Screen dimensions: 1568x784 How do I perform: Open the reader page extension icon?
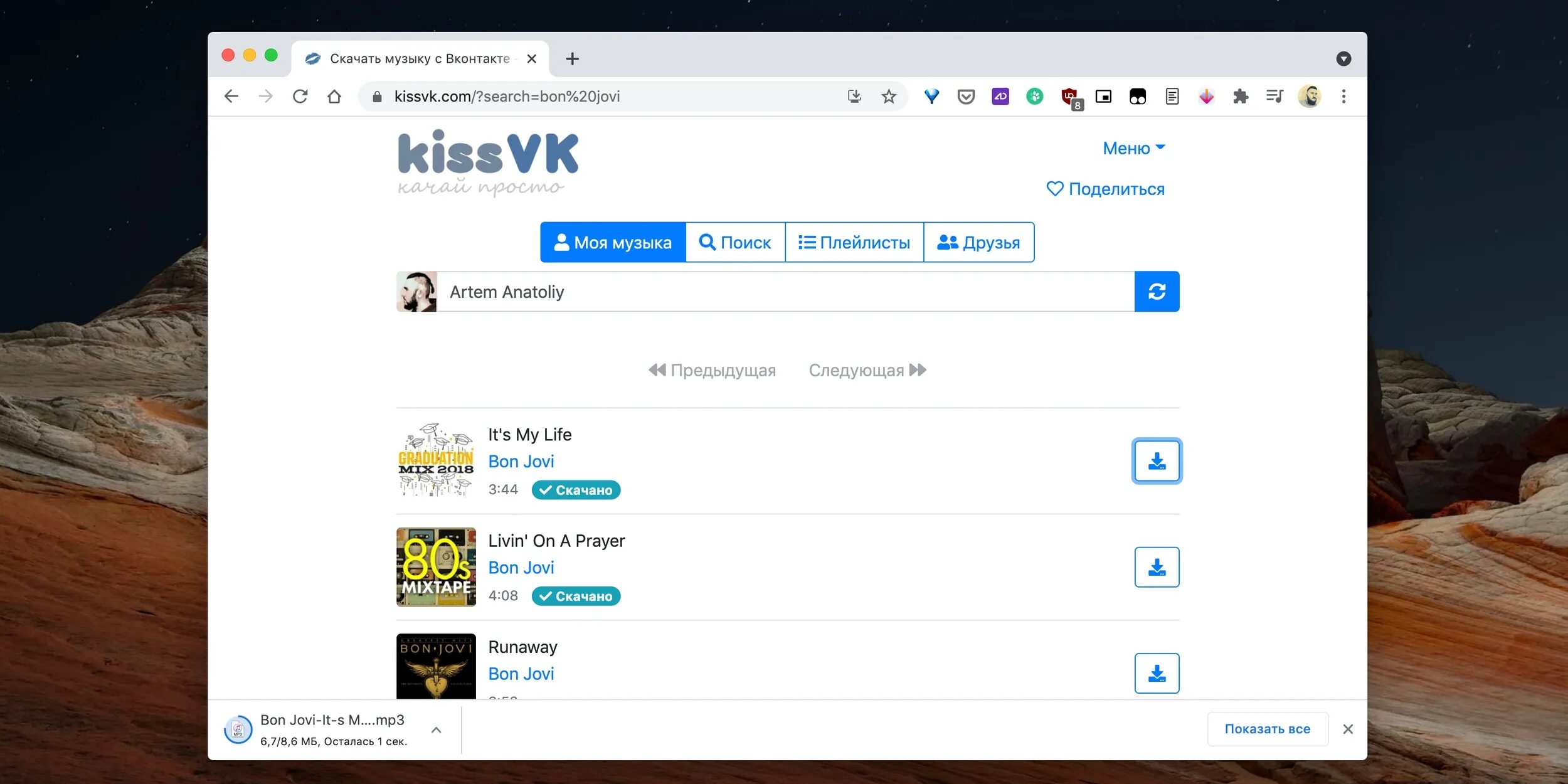tap(1172, 96)
